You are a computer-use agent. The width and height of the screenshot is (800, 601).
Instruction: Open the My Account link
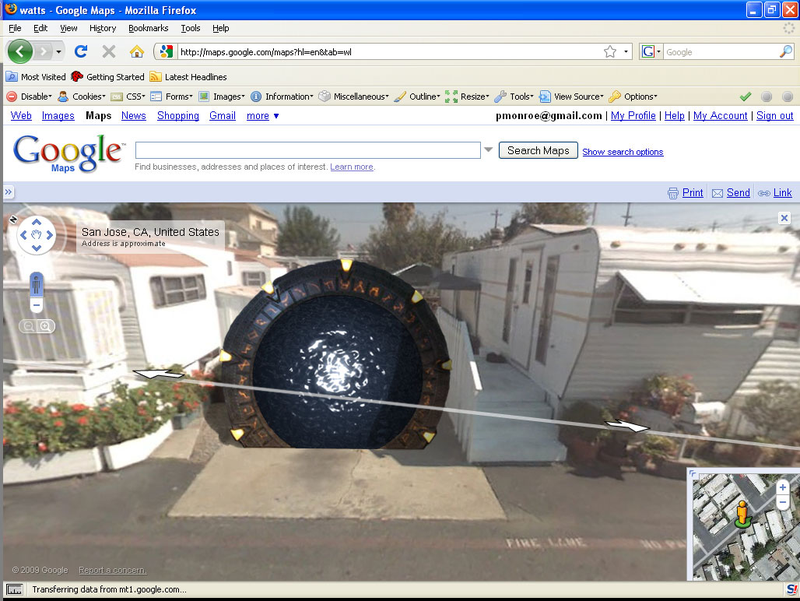click(x=720, y=116)
